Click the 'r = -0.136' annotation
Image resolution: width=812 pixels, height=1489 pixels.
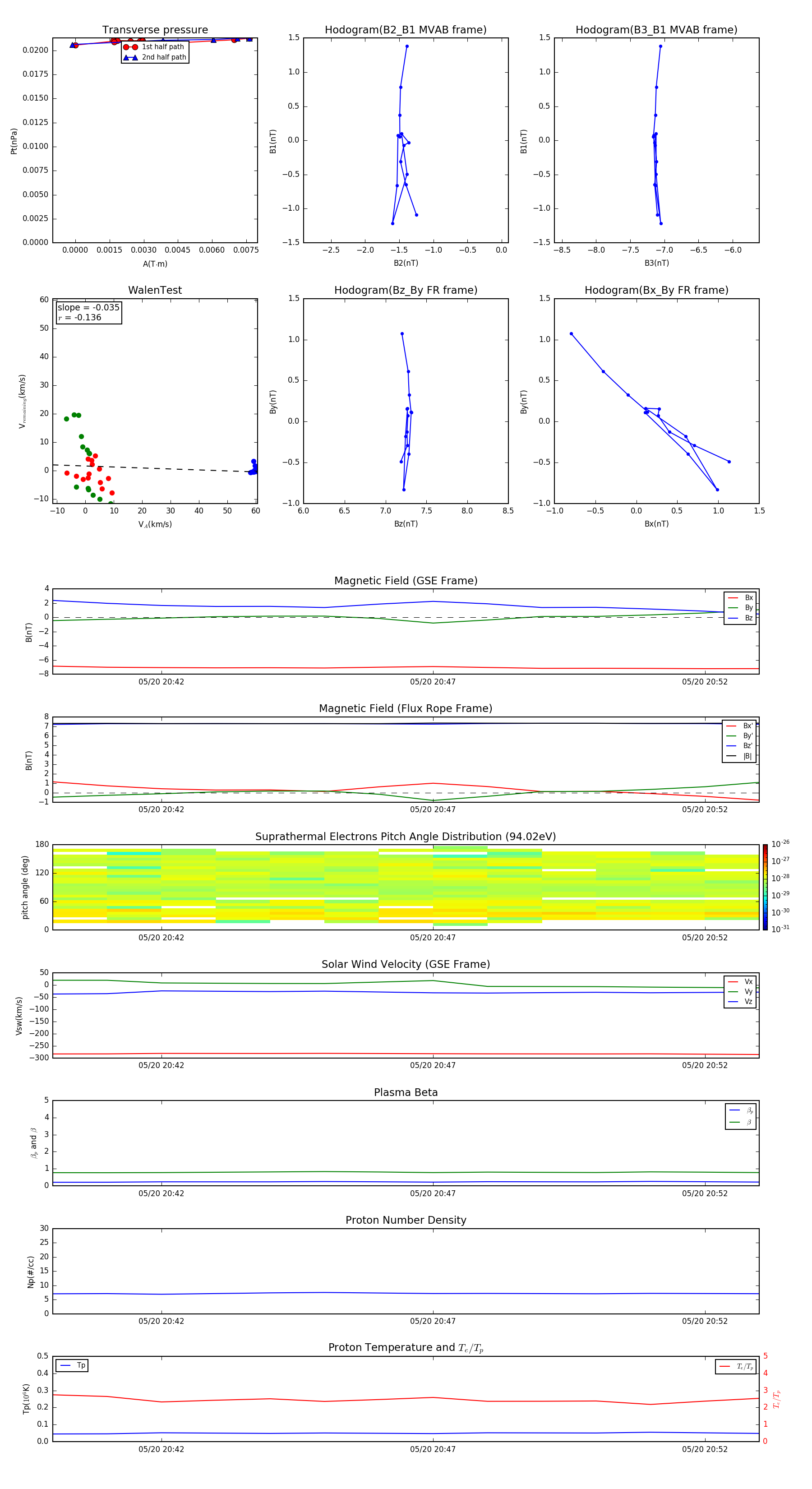tap(80, 317)
